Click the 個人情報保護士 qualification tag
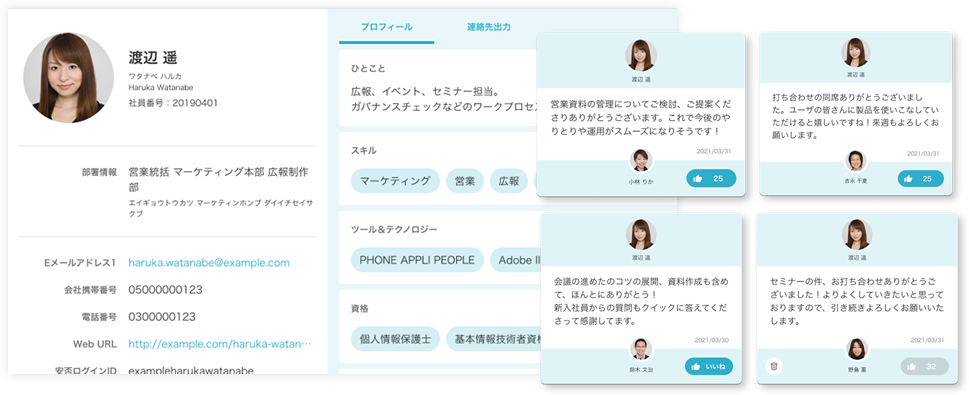969x395 pixels. (395, 339)
